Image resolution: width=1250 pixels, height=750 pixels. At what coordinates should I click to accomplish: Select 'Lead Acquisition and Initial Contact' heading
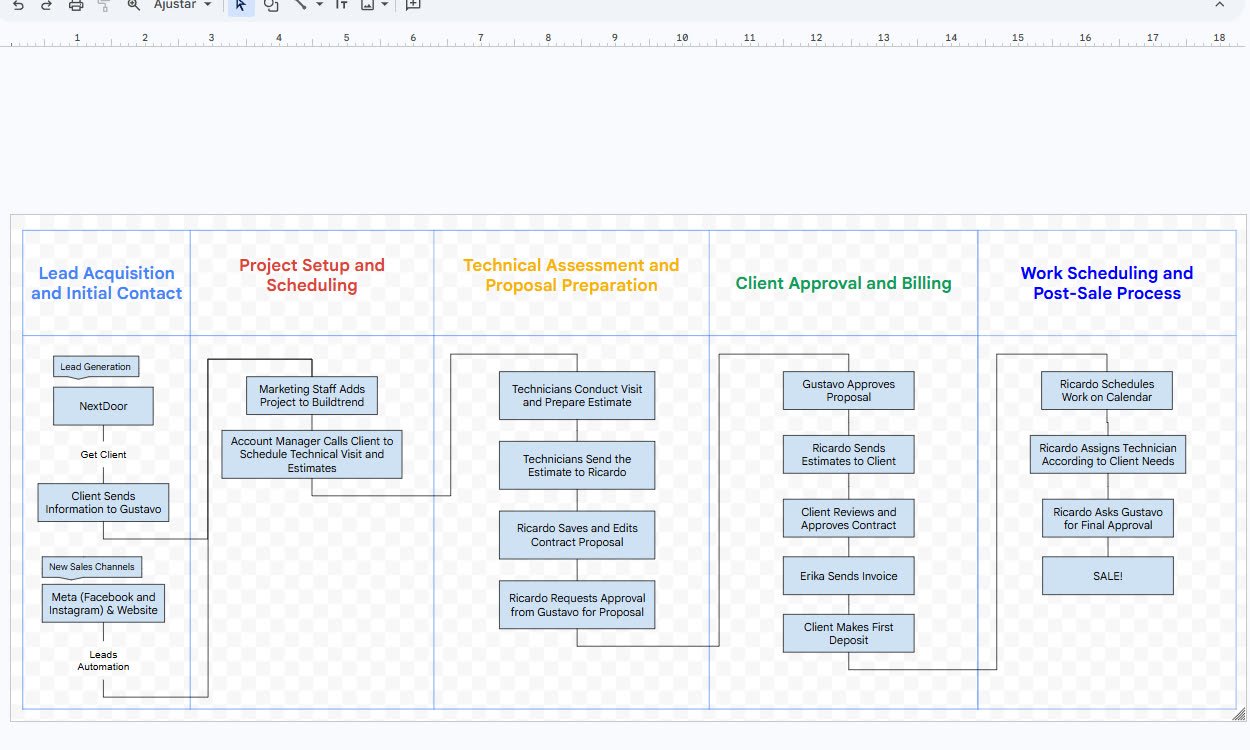106,283
